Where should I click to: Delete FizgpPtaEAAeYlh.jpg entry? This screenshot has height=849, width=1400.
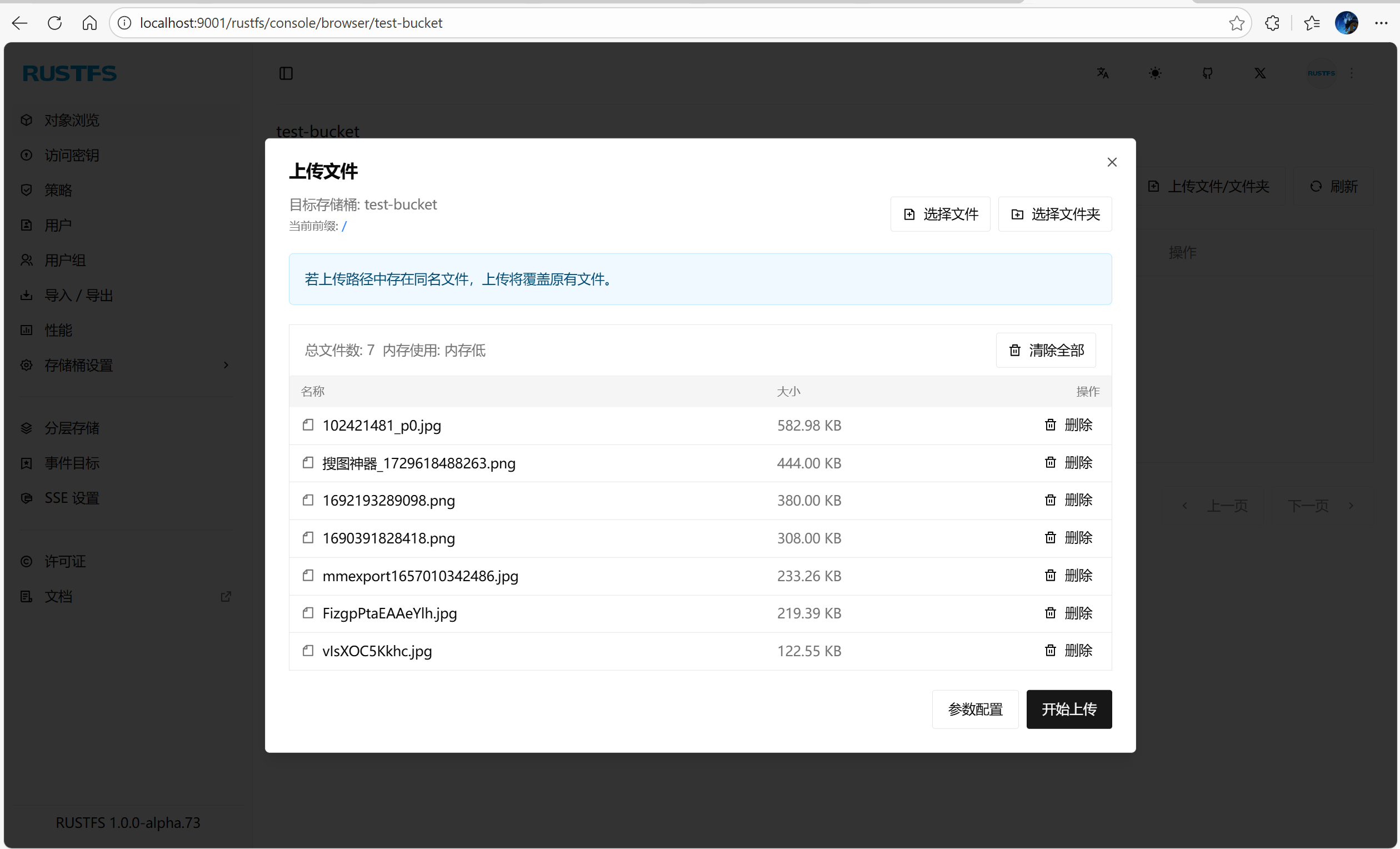1068,613
